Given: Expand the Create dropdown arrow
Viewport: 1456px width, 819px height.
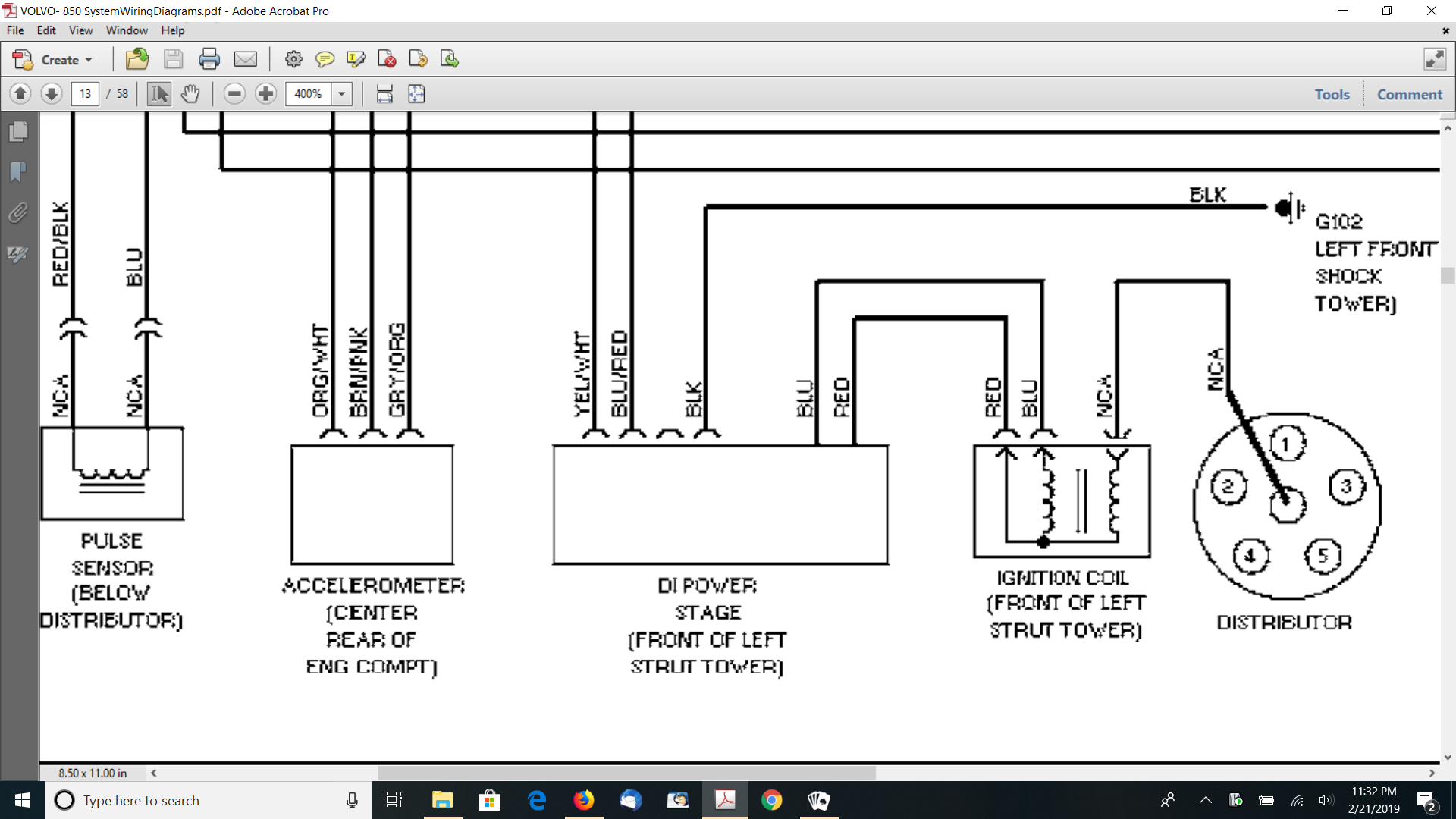Looking at the screenshot, I should [89, 60].
